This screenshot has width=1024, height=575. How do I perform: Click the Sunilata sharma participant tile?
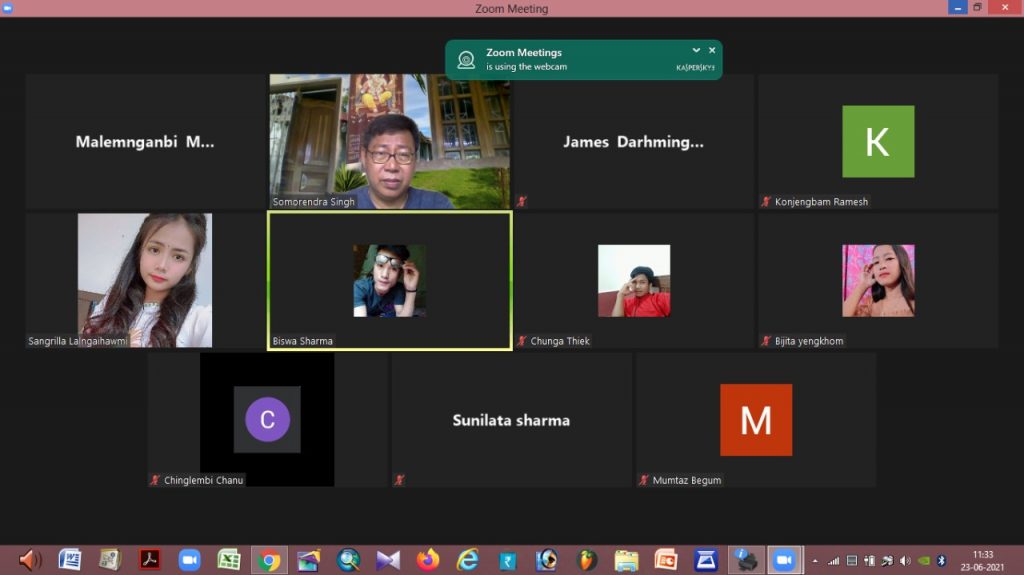(x=511, y=420)
